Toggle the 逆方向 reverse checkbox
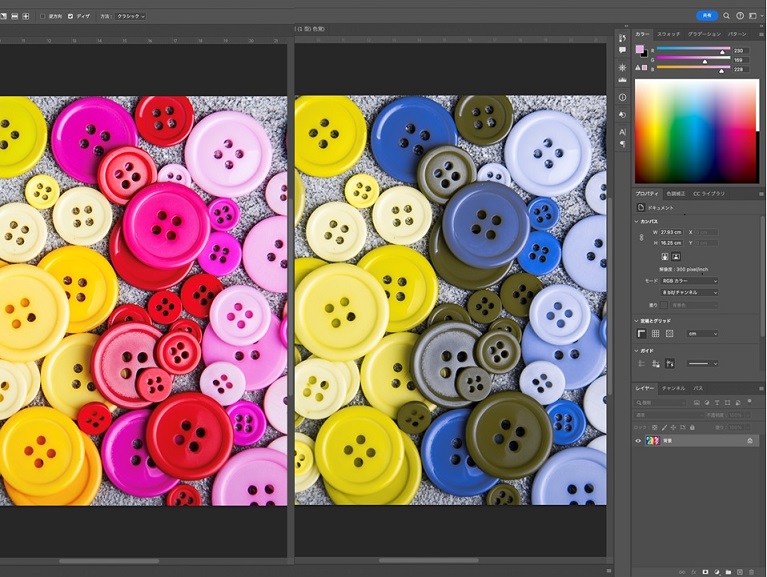This screenshot has height=577, width=767. click(x=43, y=16)
